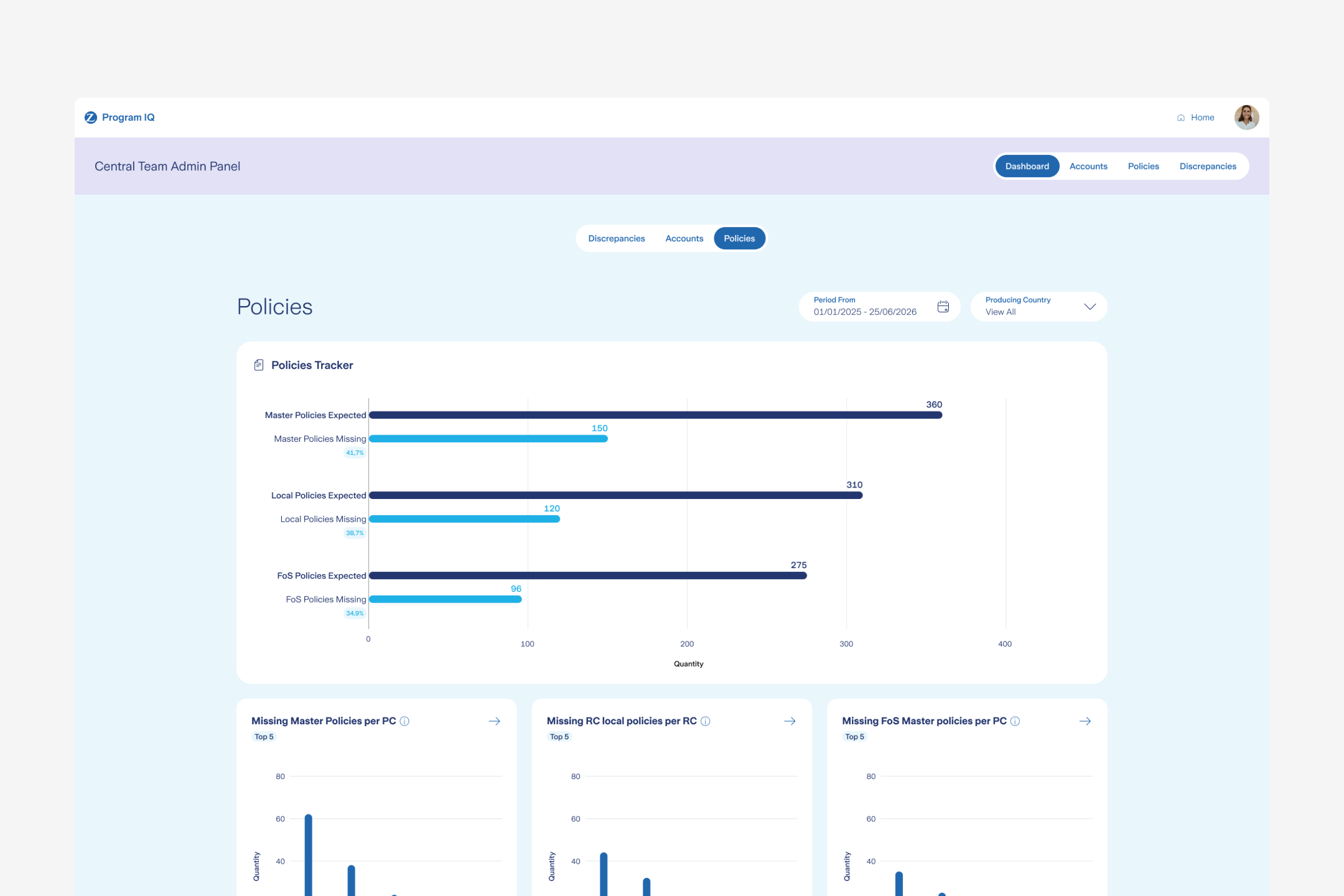Switch to Policies tab in admin panel header
The width and height of the screenshot is (1344, 896).
tap(1143, 166)
